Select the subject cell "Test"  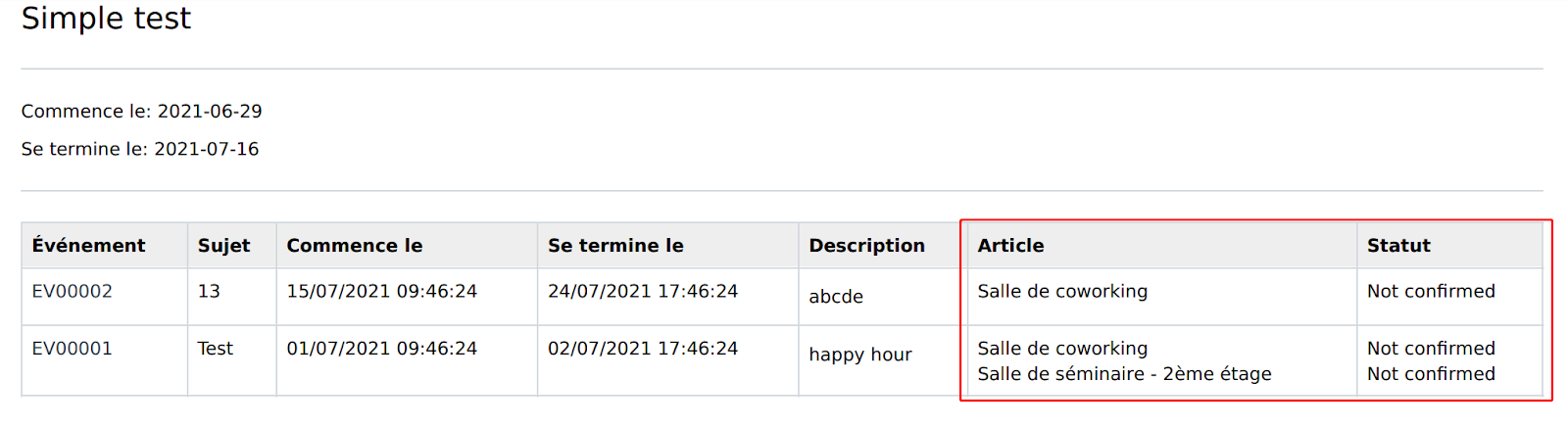pyautogui.click(x=215, y=349)
